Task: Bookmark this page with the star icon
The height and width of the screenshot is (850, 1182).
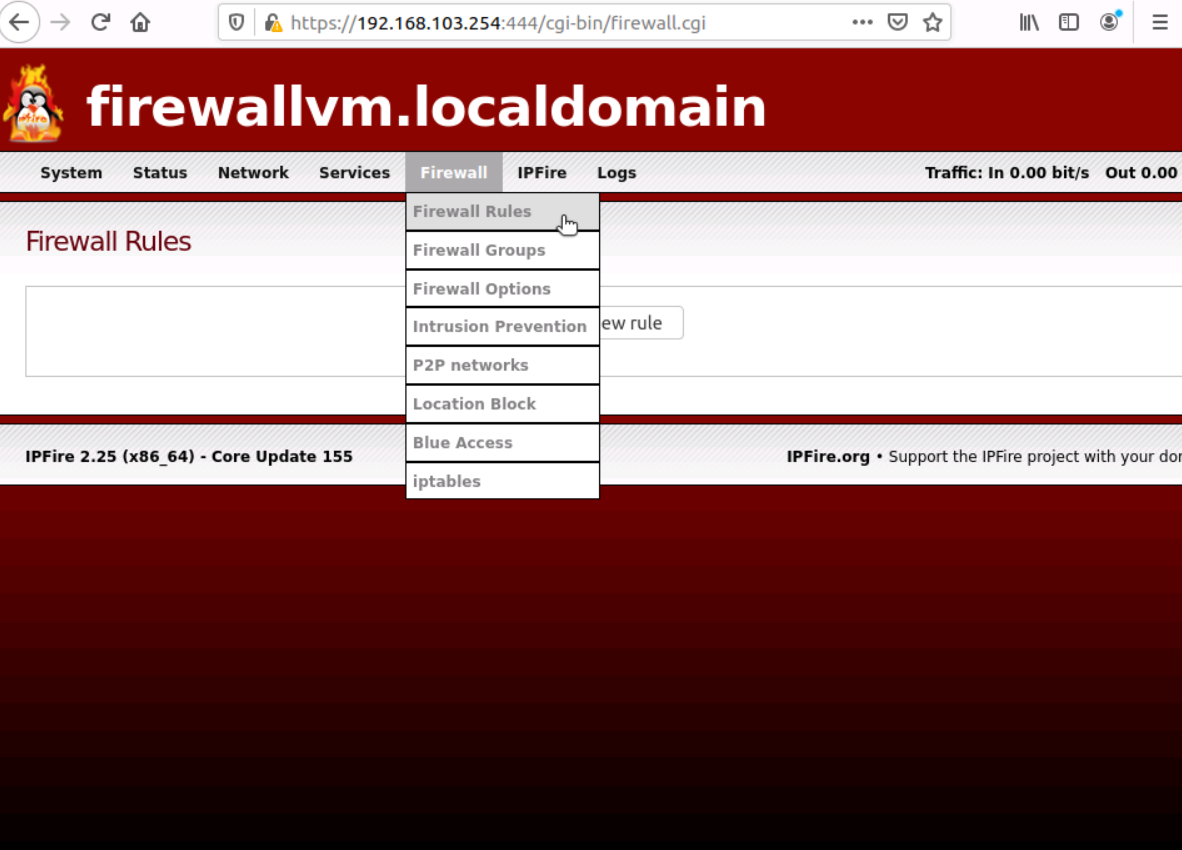Action: pyautogui.click(x=933, y=22)
